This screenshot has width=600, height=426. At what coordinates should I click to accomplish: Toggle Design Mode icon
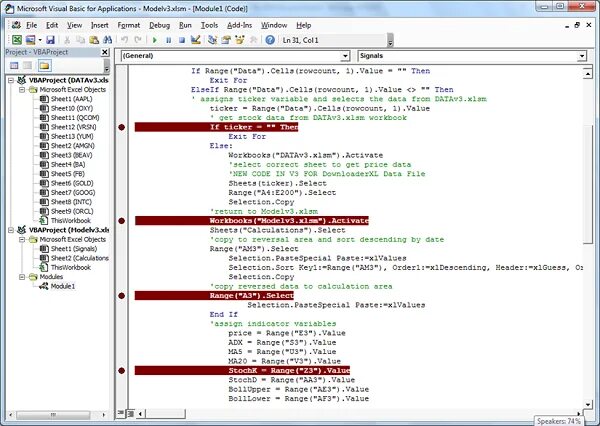(196, 40)
